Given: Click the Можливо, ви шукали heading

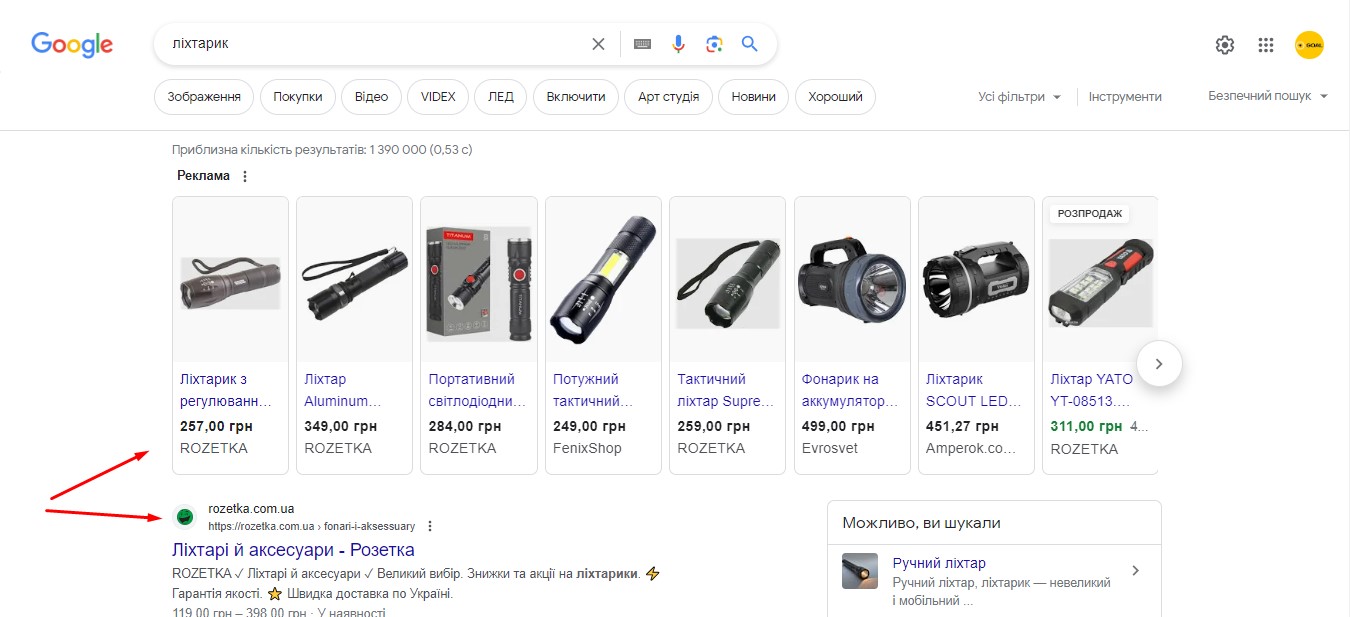Looking at the screenshot, I should click(921, 523).
